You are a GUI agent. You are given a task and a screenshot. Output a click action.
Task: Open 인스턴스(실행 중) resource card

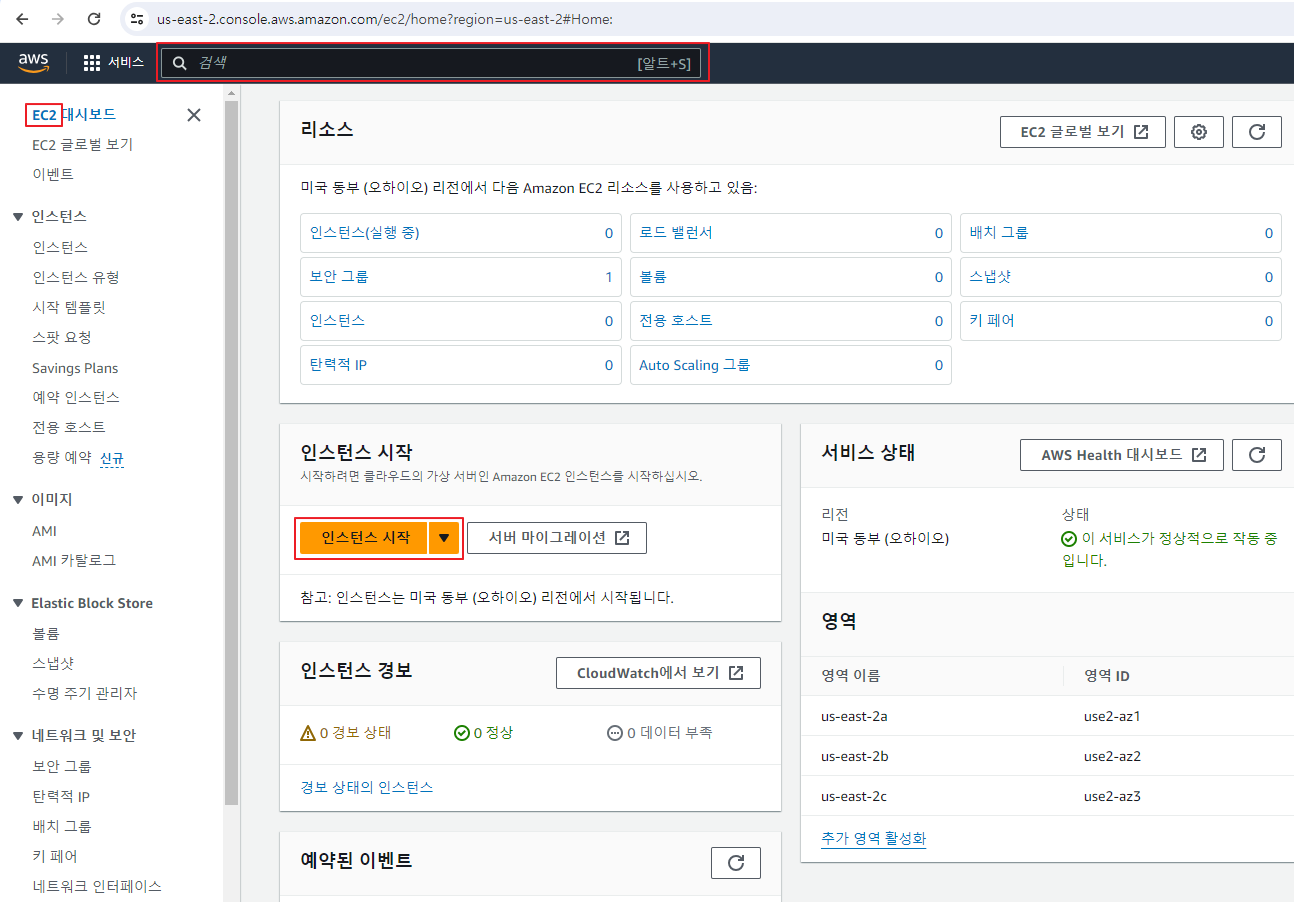click(x=461, y=233)
